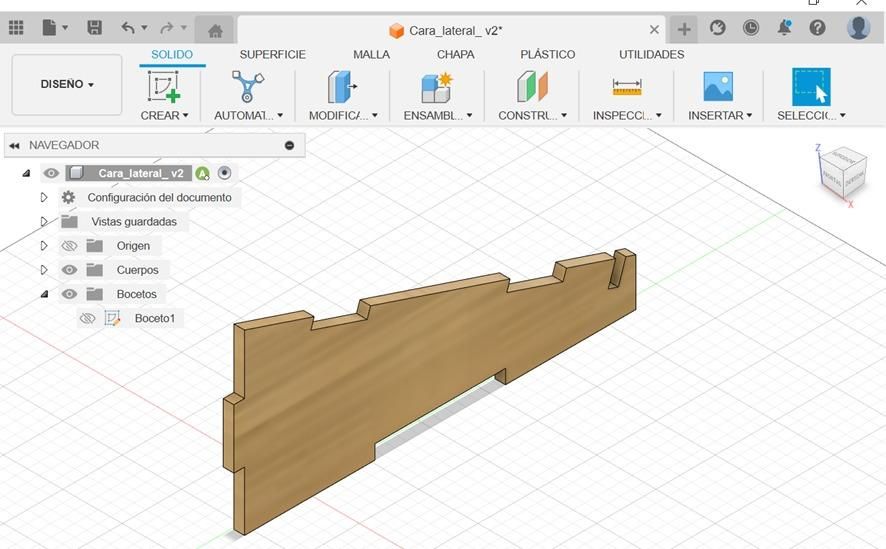Click the ViewCube in the viewport corner
This screenshot has width=886, height=549.
(844, 172)
